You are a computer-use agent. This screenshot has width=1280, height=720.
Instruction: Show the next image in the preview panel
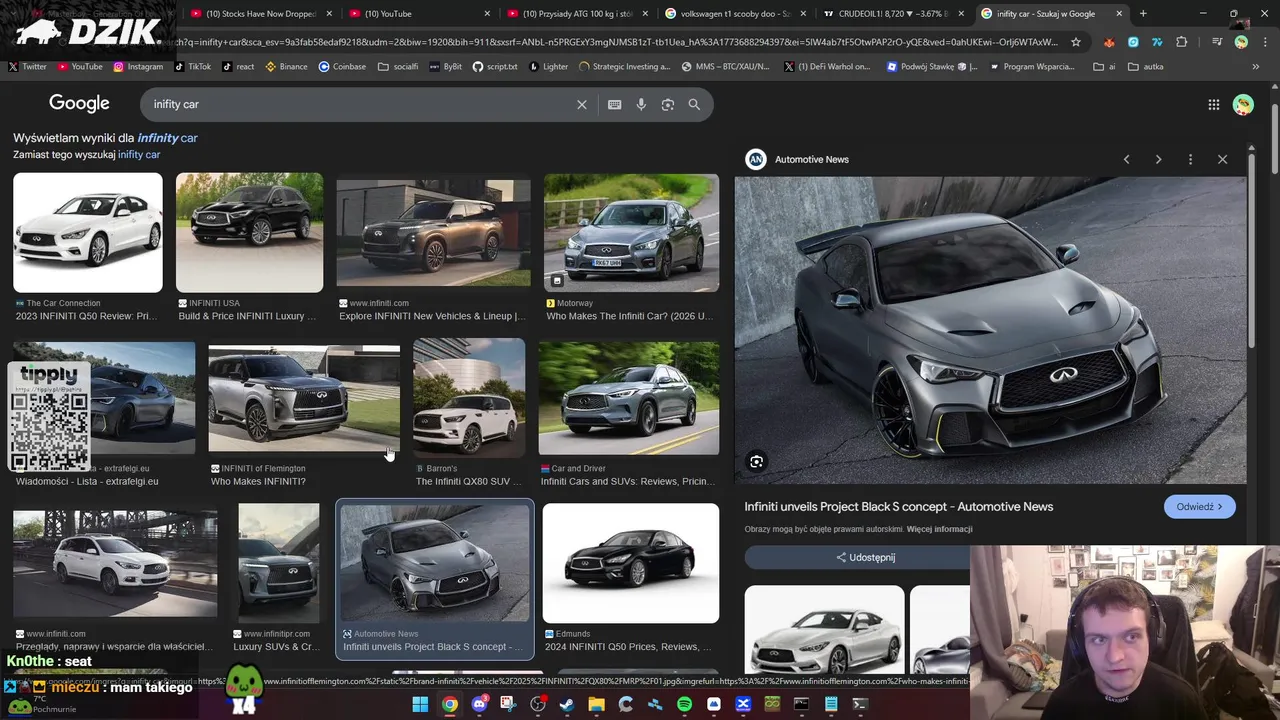(1158, 159)
